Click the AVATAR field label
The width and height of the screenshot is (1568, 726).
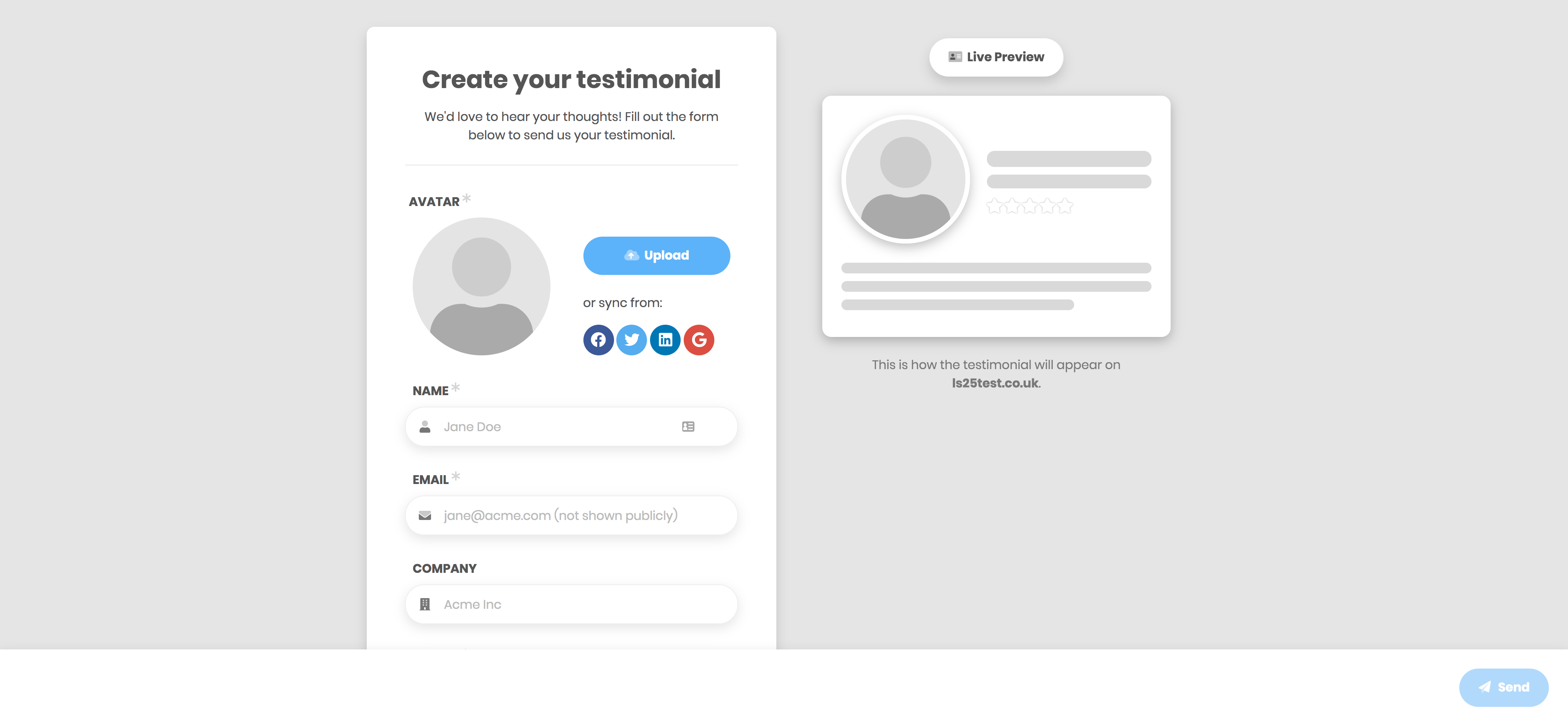point(434,201)
